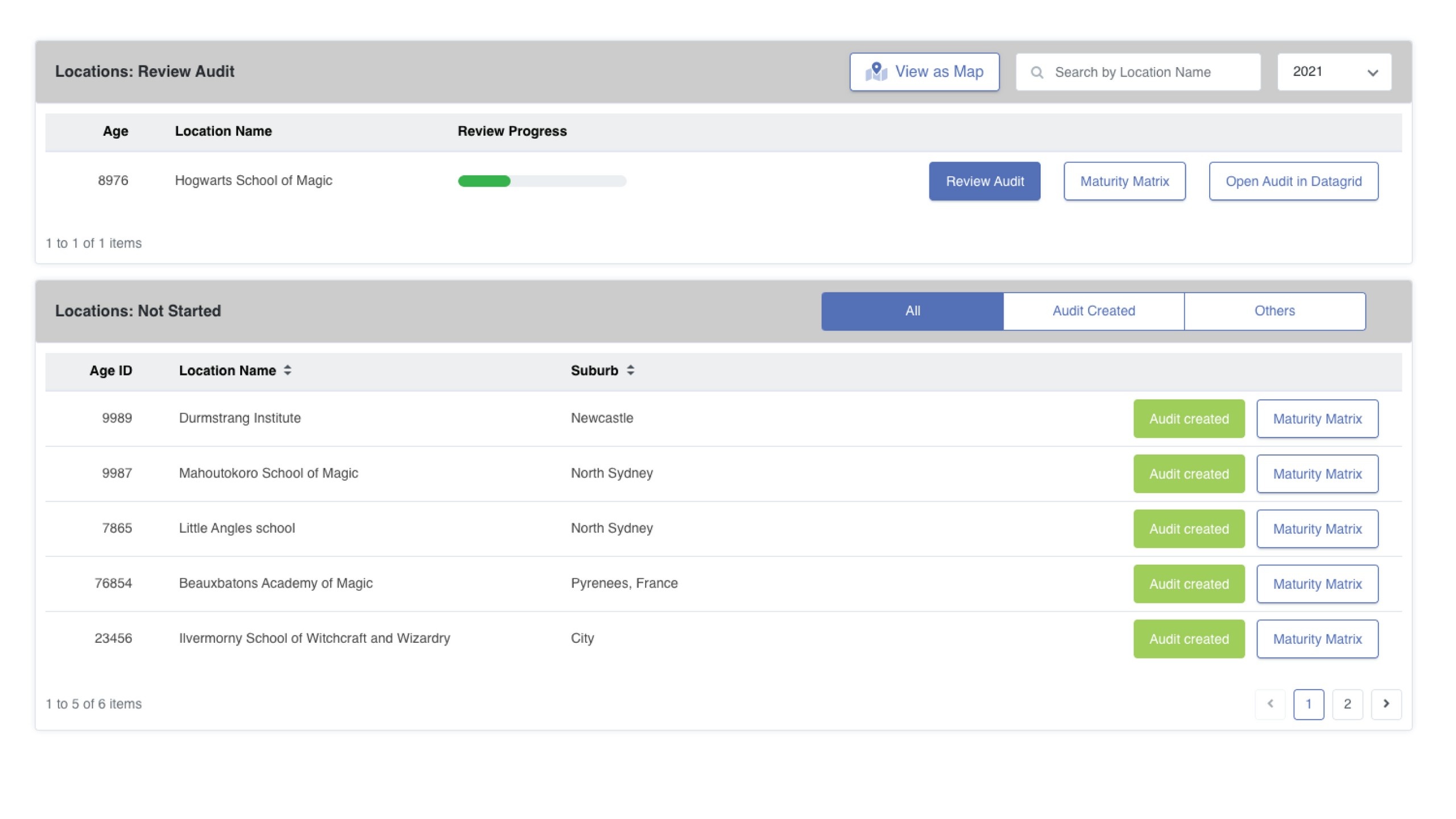Viewport: 1456px width, 819px height.
Task: Switch to Others filter tab
Action: pyautogui.click(x=1274, y=311)
